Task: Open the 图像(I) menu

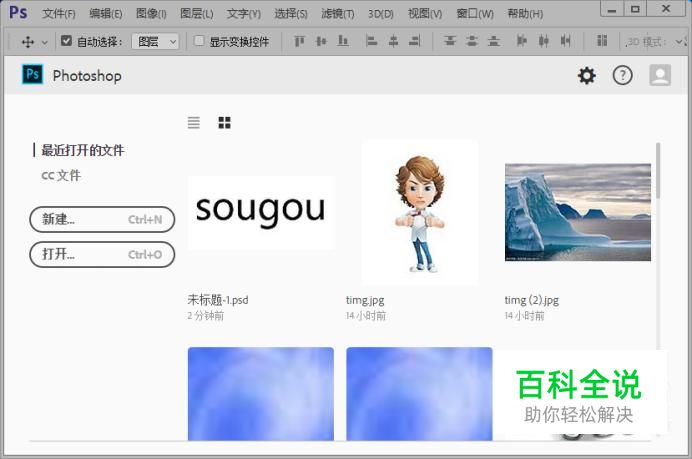Action: coord(151,14)
